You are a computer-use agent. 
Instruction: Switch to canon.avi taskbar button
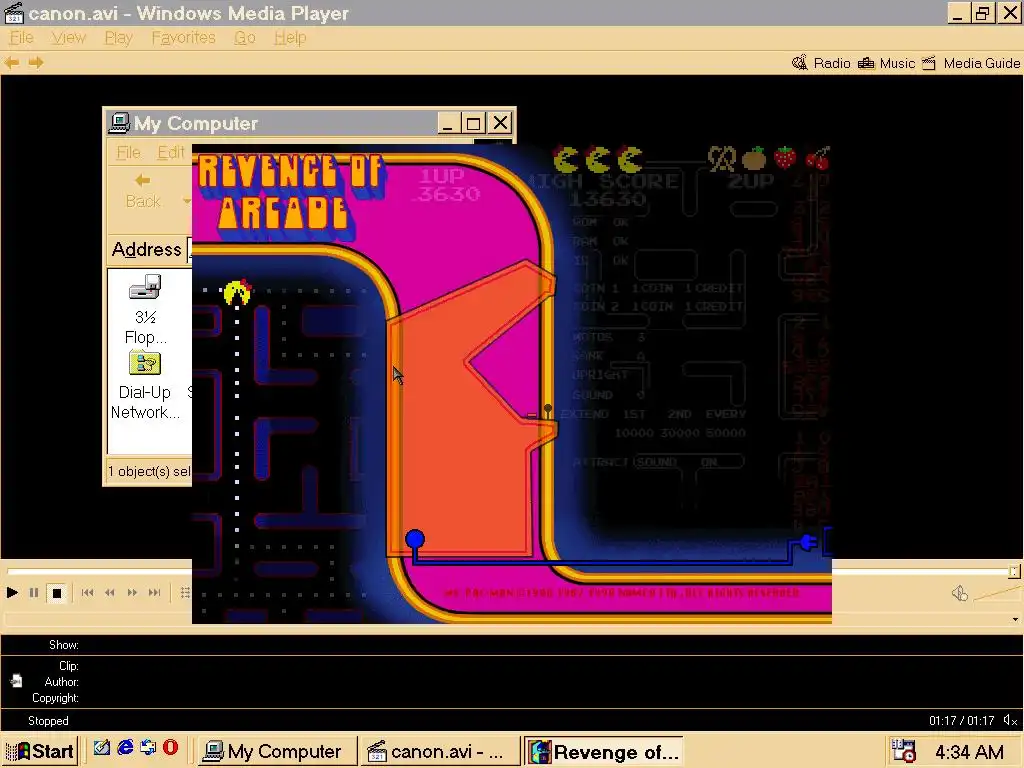coord(440,751)
